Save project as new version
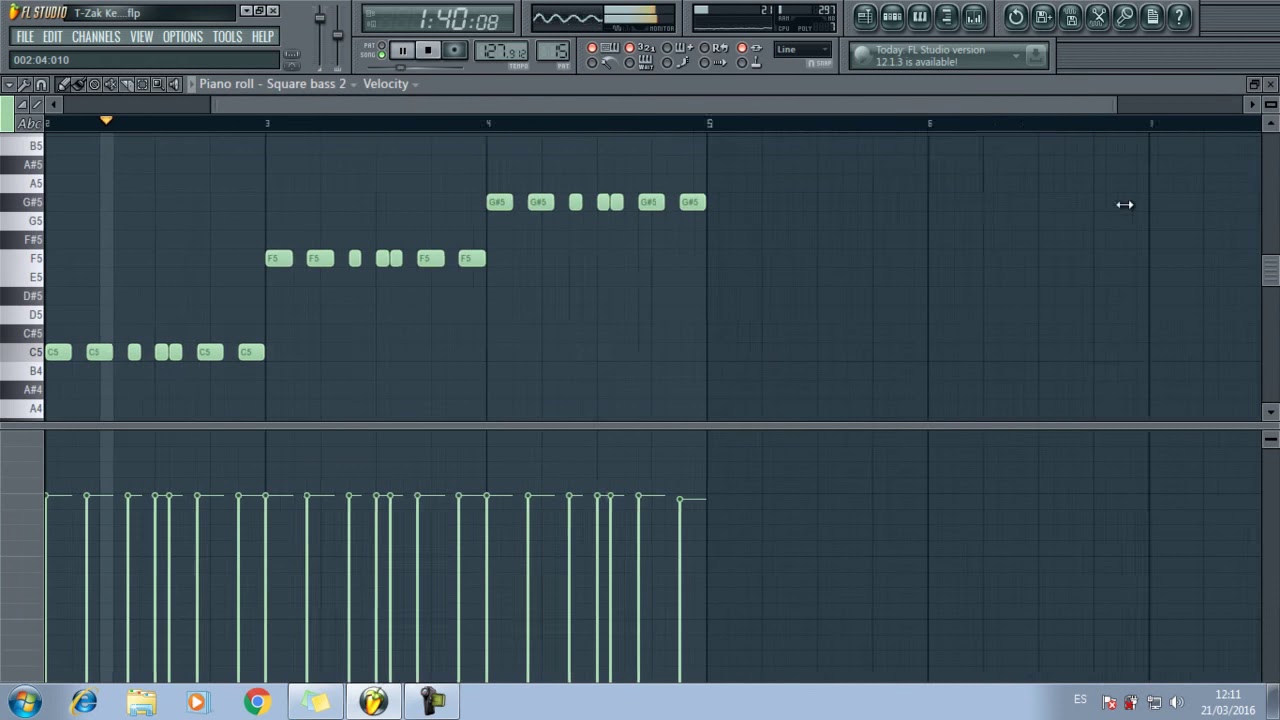 coord(1043,16)
